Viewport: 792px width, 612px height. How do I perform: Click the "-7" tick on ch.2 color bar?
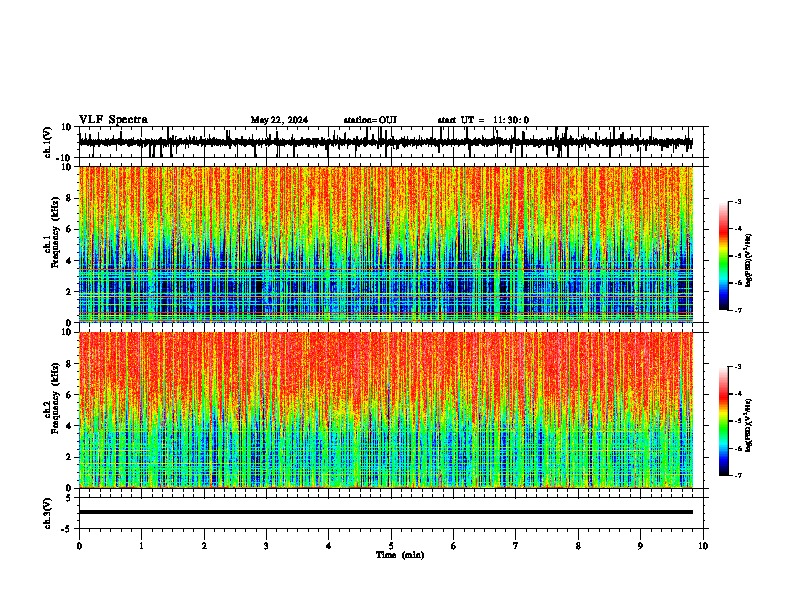(x=737, y=475)
